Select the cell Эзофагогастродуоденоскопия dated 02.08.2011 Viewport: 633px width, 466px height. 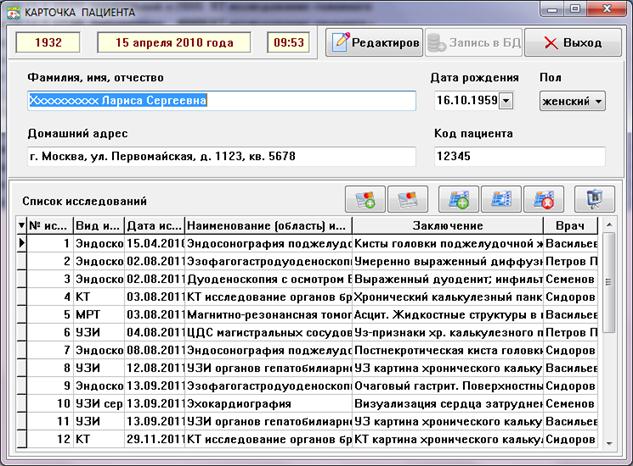(x=268, y=261)
